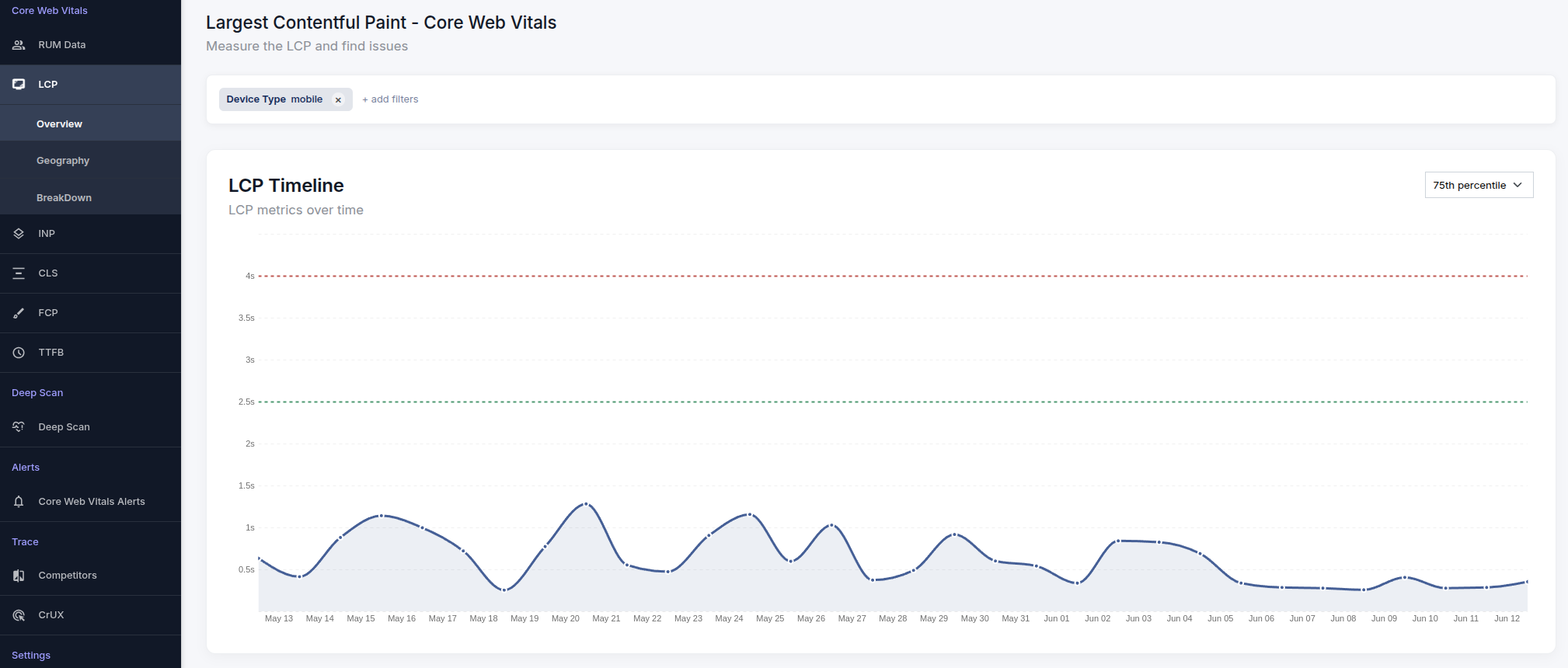Click the add filters link
This screenshot has width=1568, height=668.
(x=390, y=99)
